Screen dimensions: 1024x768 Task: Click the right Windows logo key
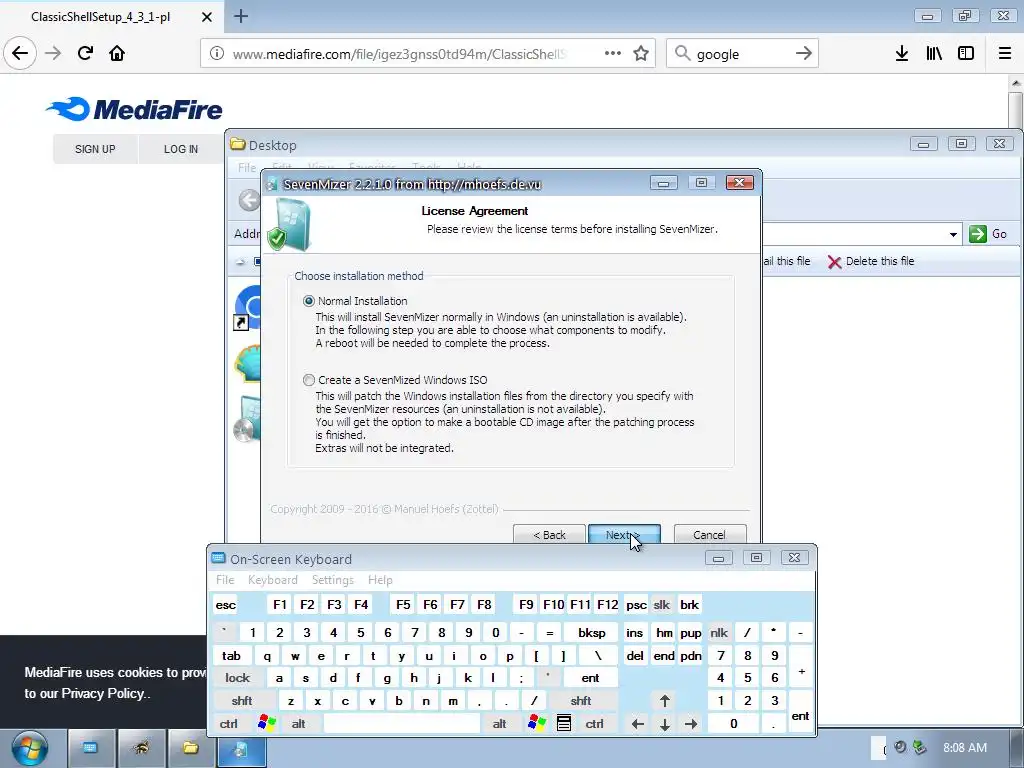click(537, 724)
